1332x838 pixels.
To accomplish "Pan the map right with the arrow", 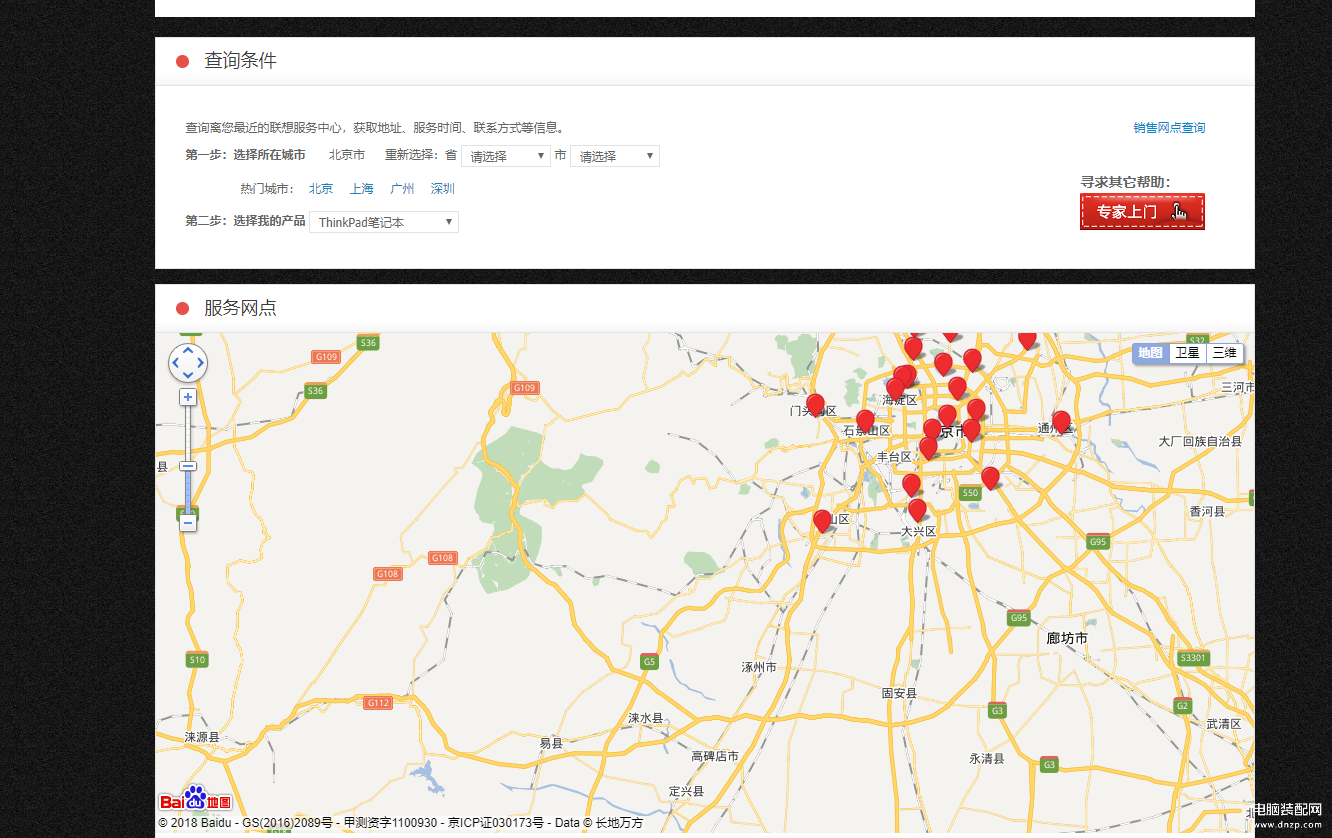I will click(x=201, y=362).
